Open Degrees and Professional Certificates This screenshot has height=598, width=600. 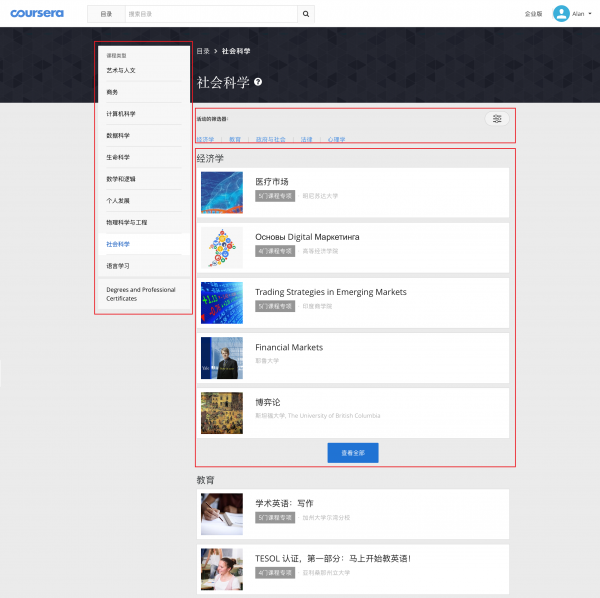(141, 294)
